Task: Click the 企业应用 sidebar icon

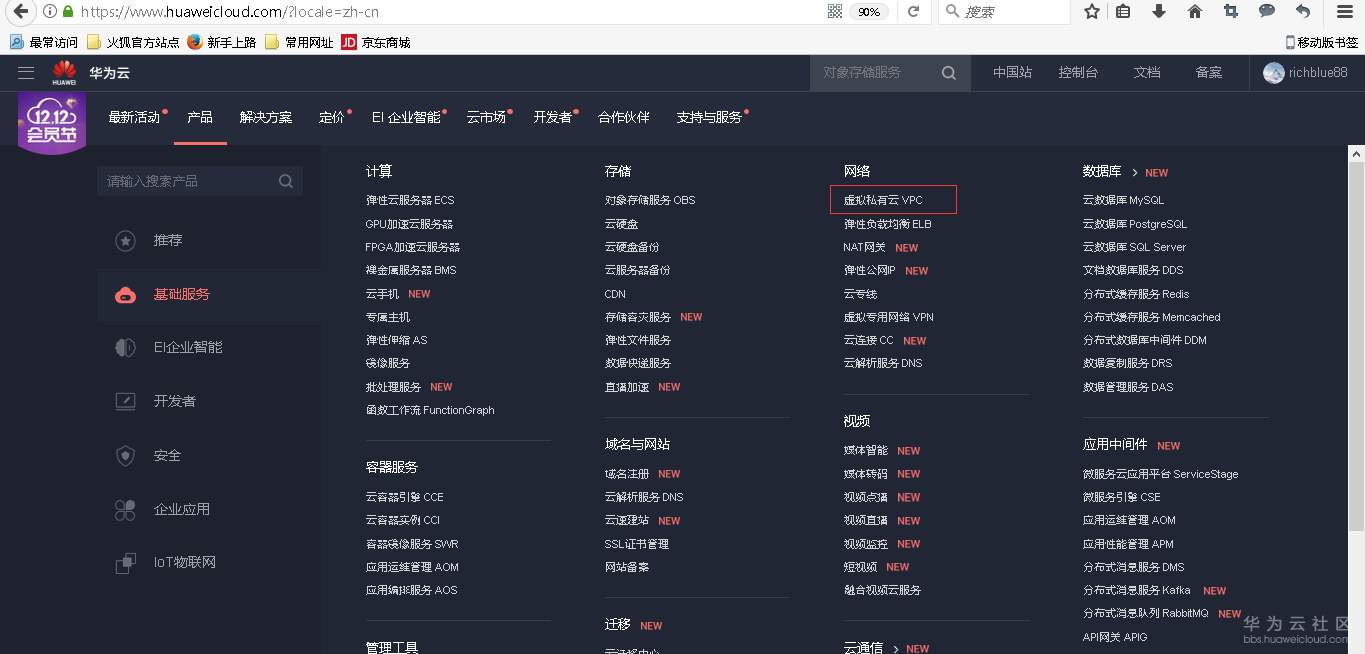Action: (x=125, y=509)
